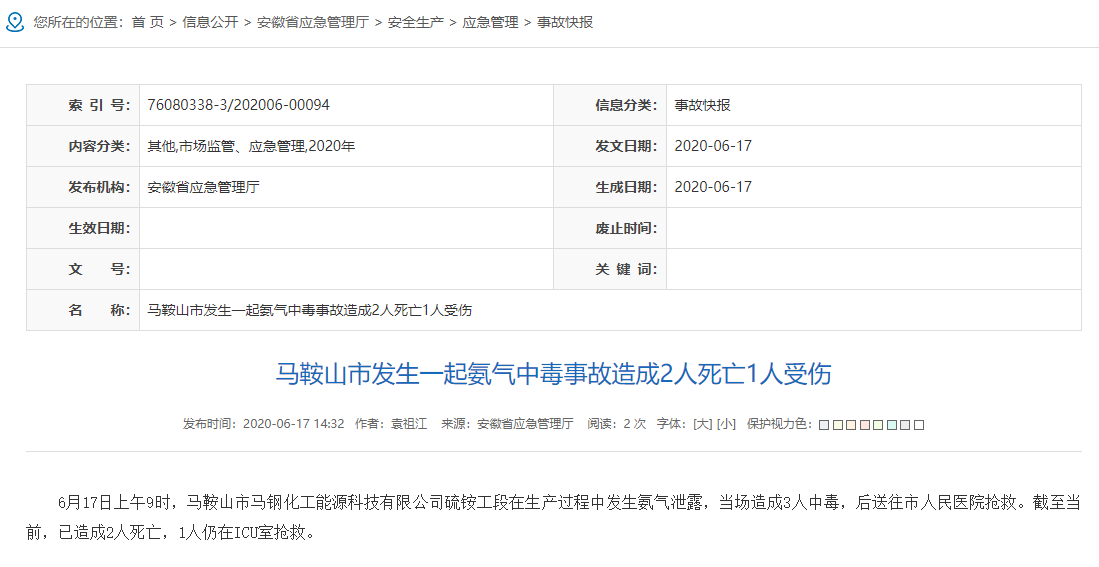Choose the peach eye-protection background swatch
1099x567 pixels.
851,425
